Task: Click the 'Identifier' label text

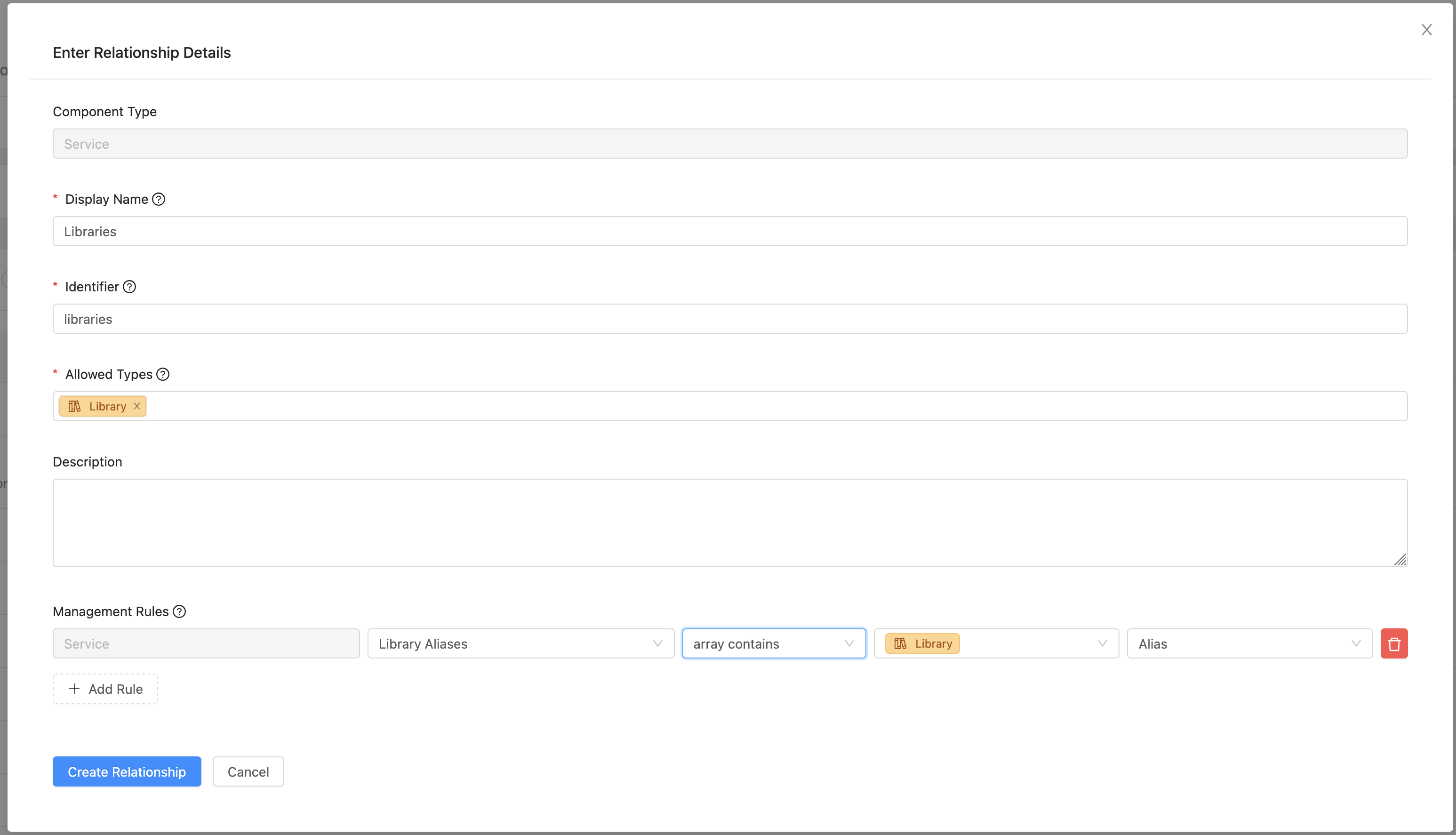Action: coord(92,287)
